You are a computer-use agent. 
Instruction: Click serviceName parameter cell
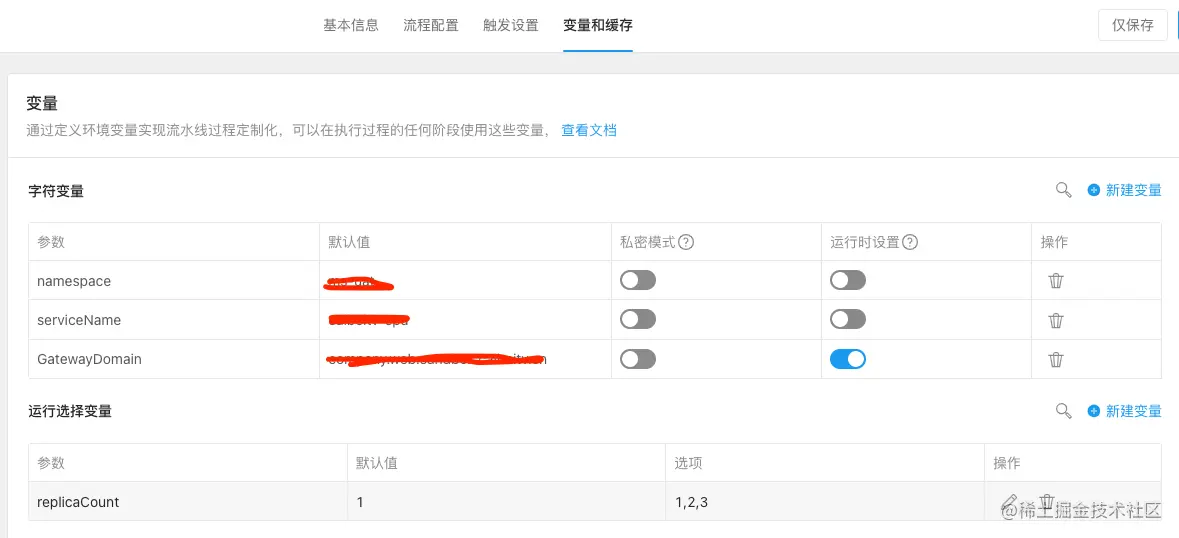point(174,320)
